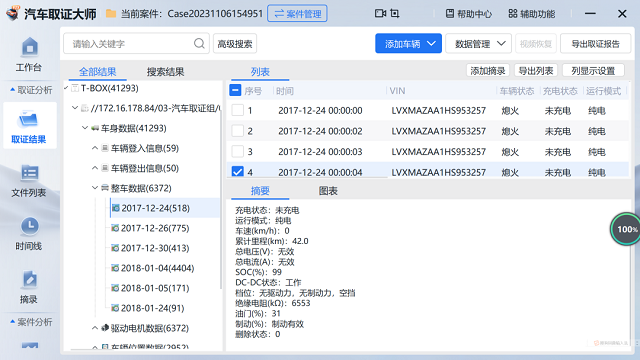The image size is (640, 360).
Task: Toggle the header select-all checkbox
Action: pyautogui.click(x=235, y=90)
